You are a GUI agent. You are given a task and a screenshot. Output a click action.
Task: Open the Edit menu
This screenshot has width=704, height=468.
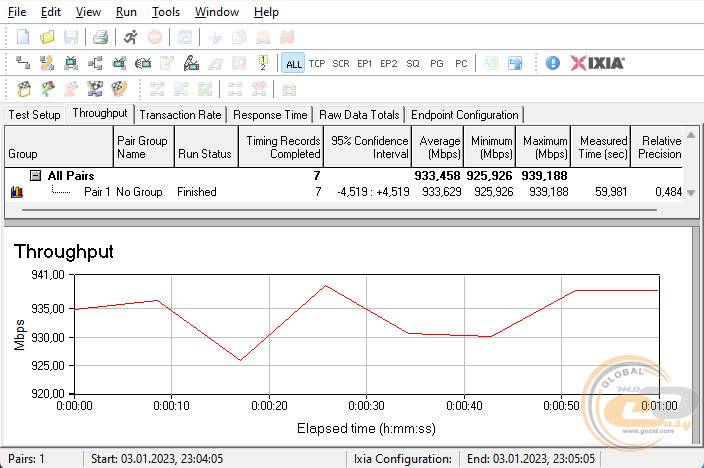click(x=51, y=12)
